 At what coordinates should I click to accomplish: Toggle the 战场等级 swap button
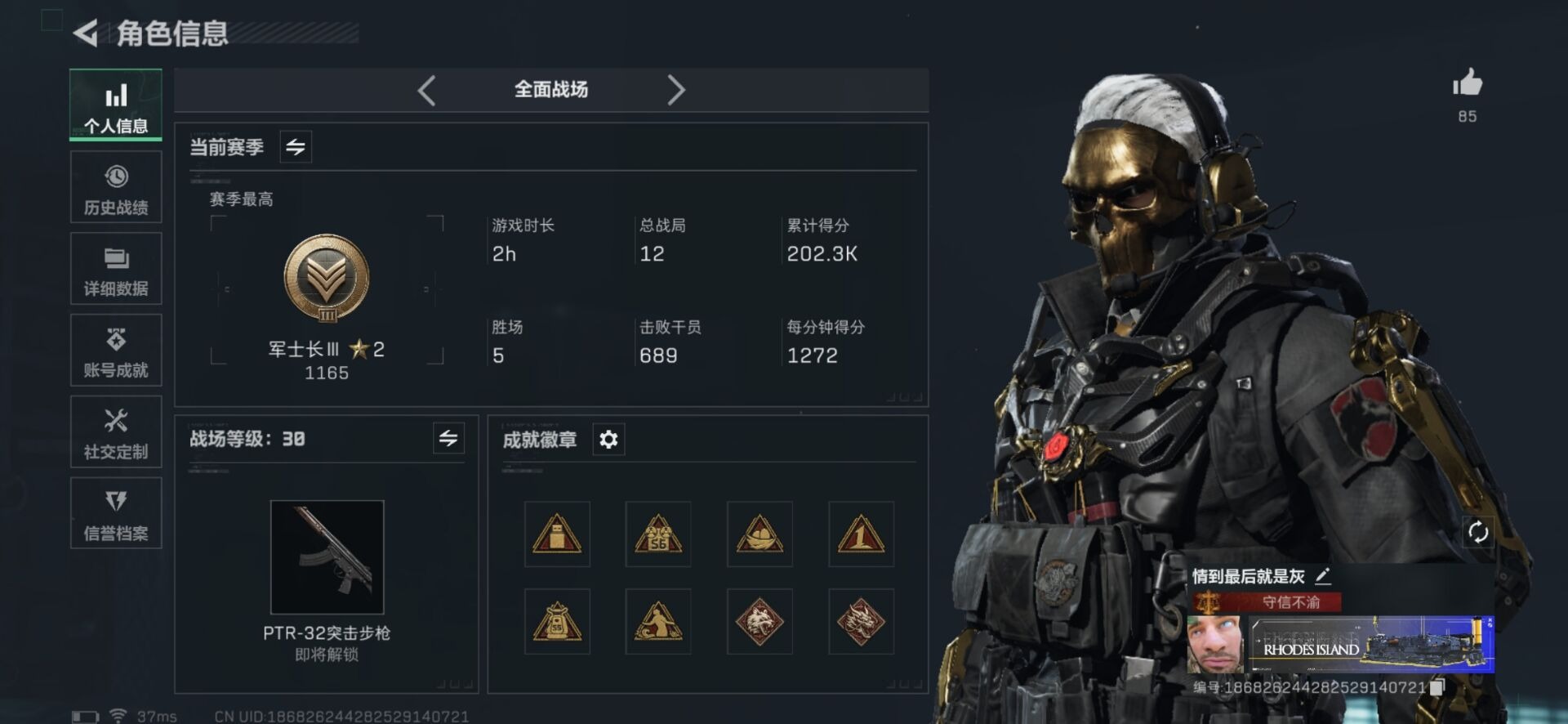[448, 439]
